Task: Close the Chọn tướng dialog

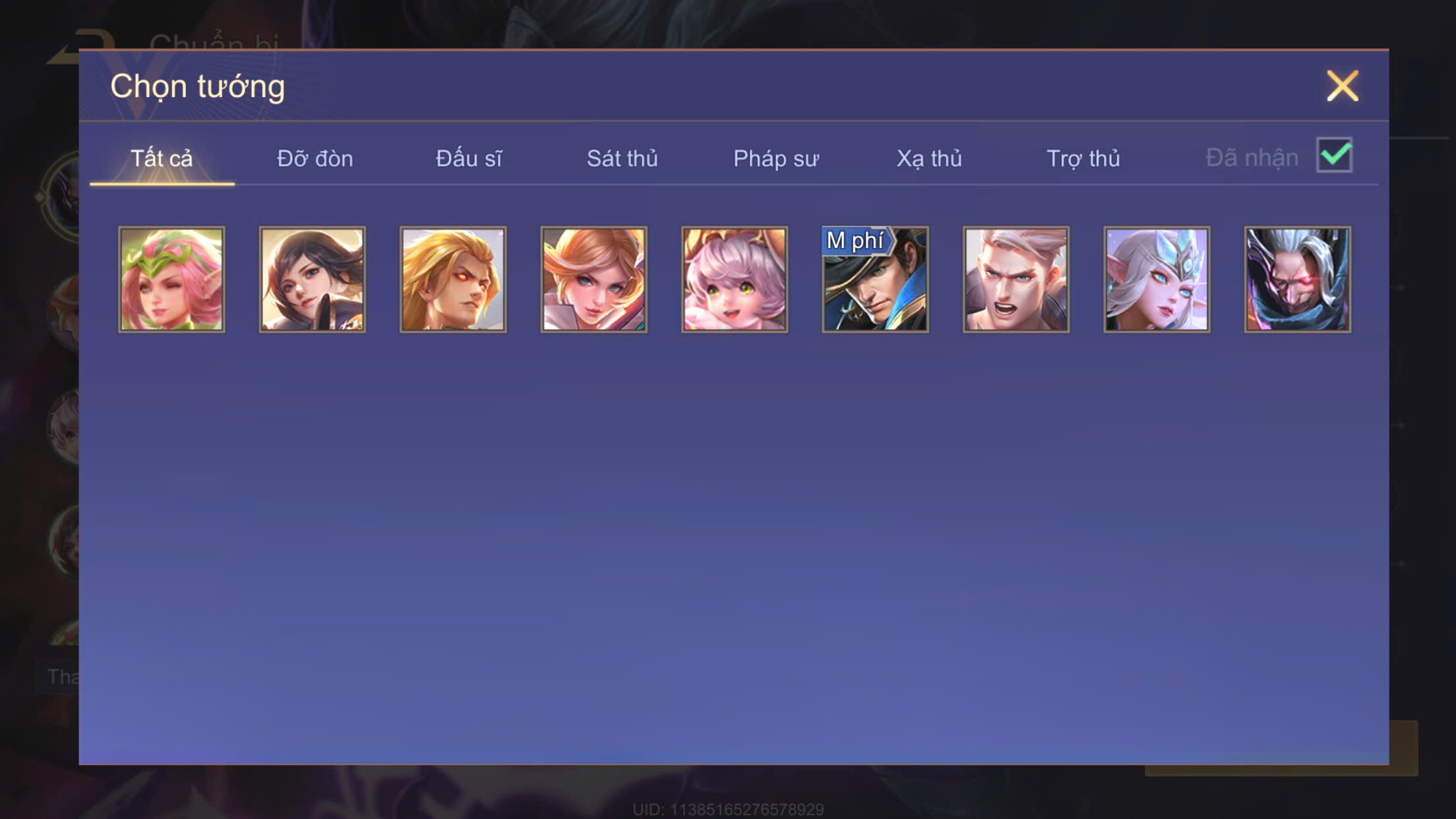Action: point(1343,86)
